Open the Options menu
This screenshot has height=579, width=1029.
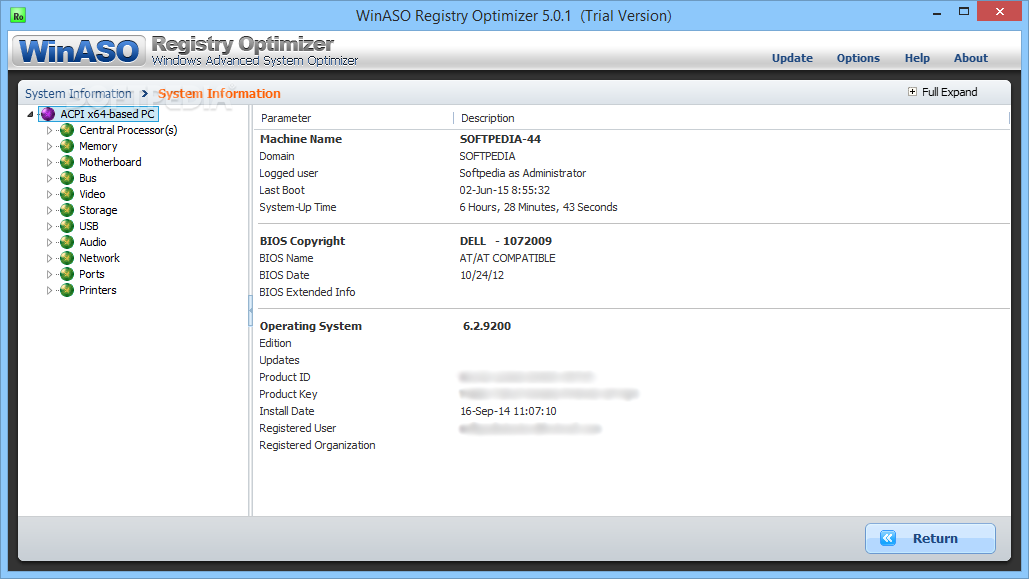click(x=858, y=58)
